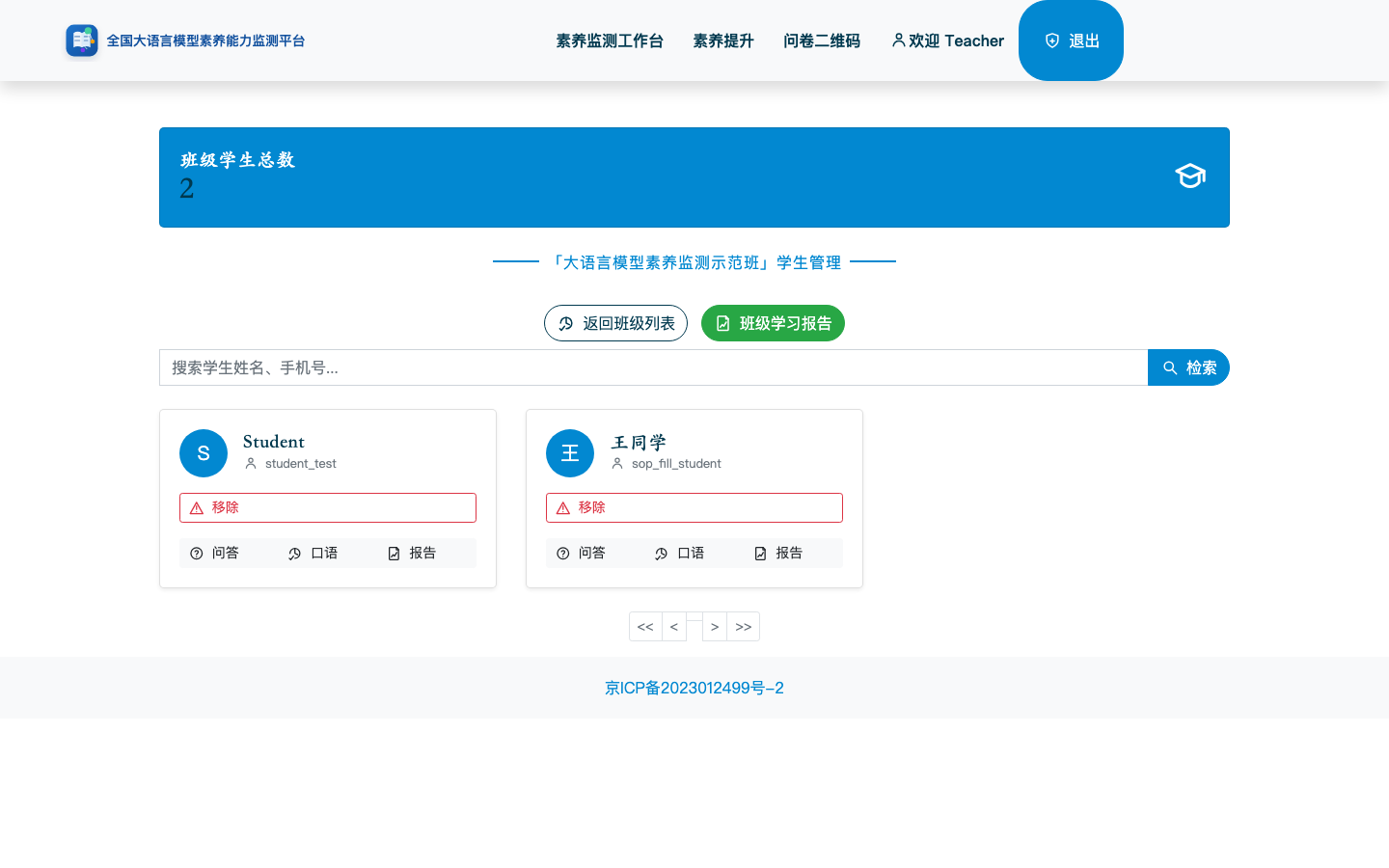Click the speaking icon on Student's card
Image resolution: width=1389 pixels, height=868 pixels.
pyautogui.click(x=295, y=554)
